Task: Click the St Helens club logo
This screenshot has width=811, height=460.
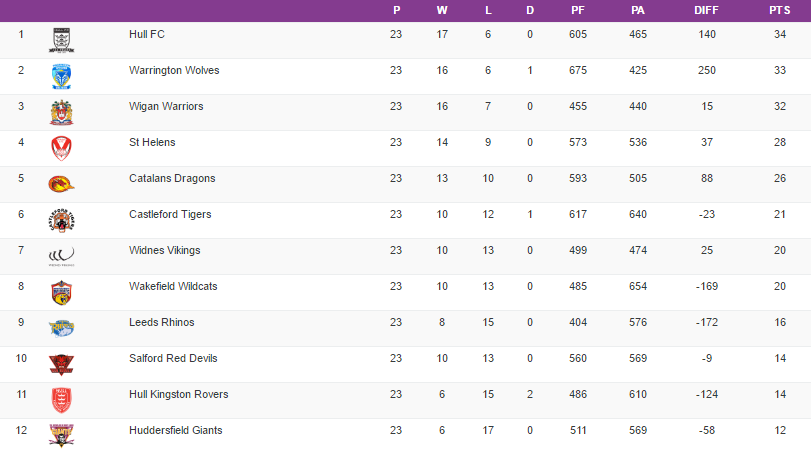Action: (x=62, y=149)
